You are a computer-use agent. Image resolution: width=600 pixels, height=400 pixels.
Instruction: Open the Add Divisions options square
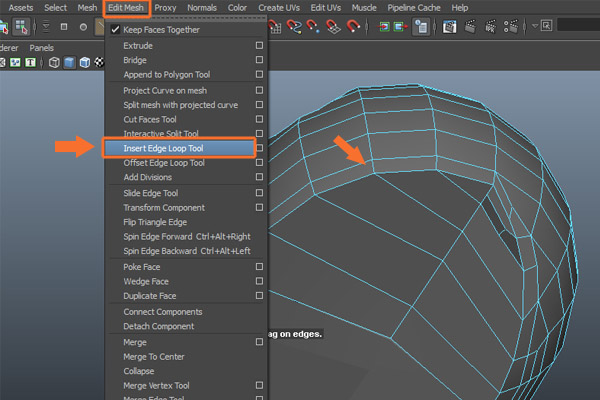coord(259,177)
